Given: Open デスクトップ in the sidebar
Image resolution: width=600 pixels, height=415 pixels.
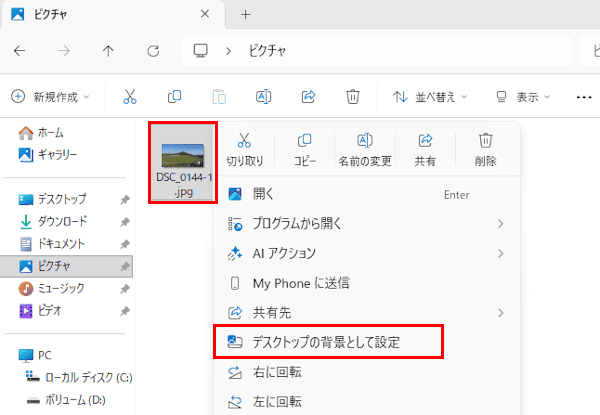Looking at the screenshot, I should [67, 199].
